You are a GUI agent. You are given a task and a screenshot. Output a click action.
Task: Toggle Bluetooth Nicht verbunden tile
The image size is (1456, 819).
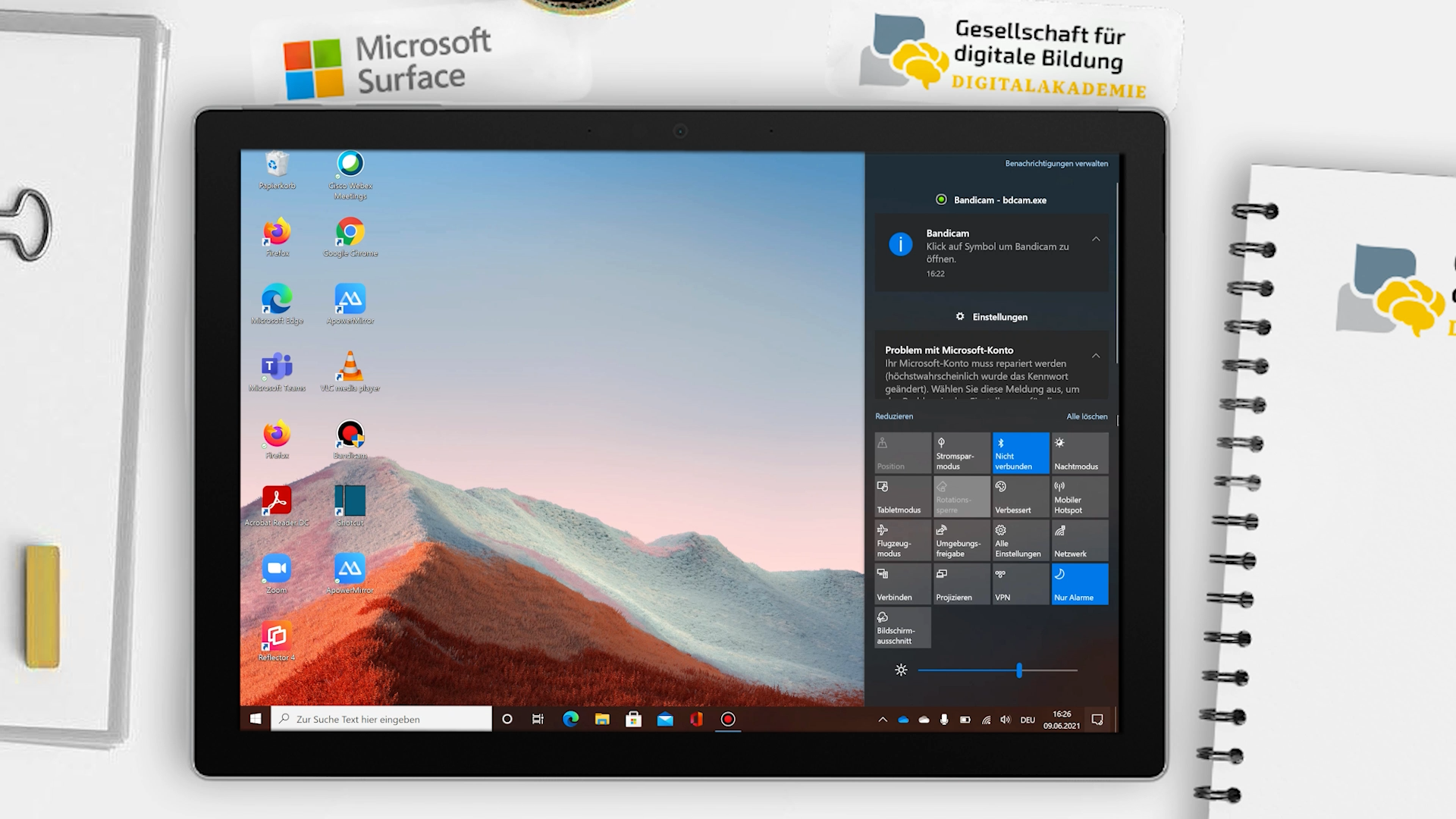[1021, 453]
